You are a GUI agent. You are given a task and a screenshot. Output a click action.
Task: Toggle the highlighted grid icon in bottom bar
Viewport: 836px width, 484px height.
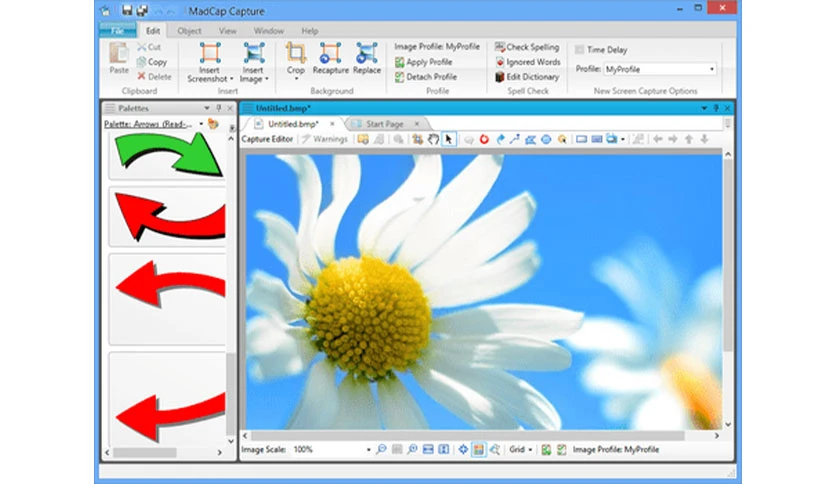(x=478, y=450)
